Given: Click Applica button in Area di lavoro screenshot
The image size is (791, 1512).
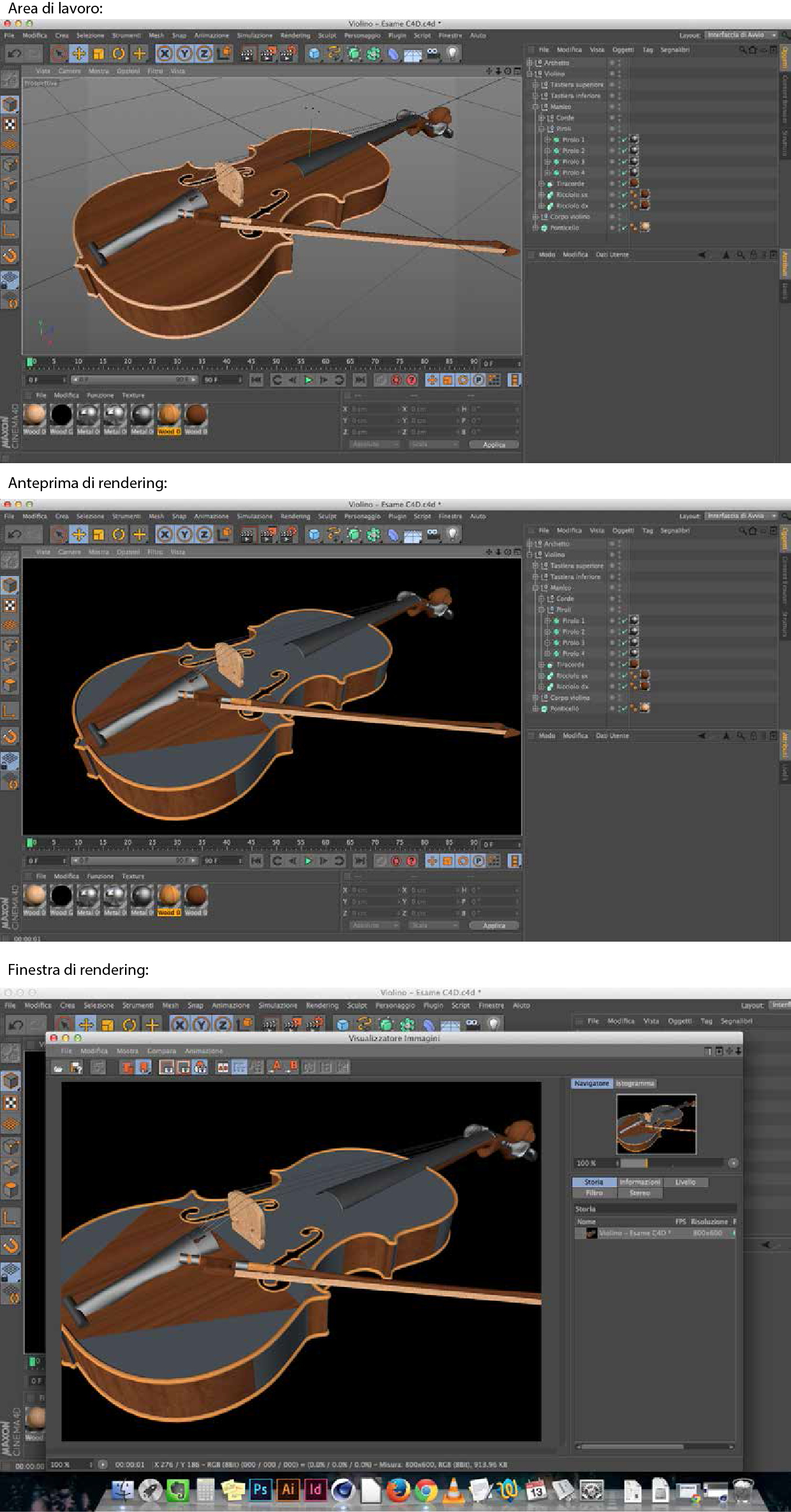Looking at the screenshot, I should point(494,445).
